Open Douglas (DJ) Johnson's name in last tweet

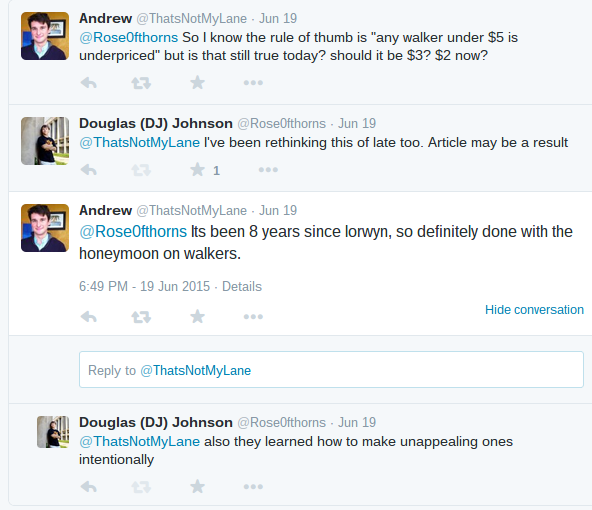[x=156, y=422]
